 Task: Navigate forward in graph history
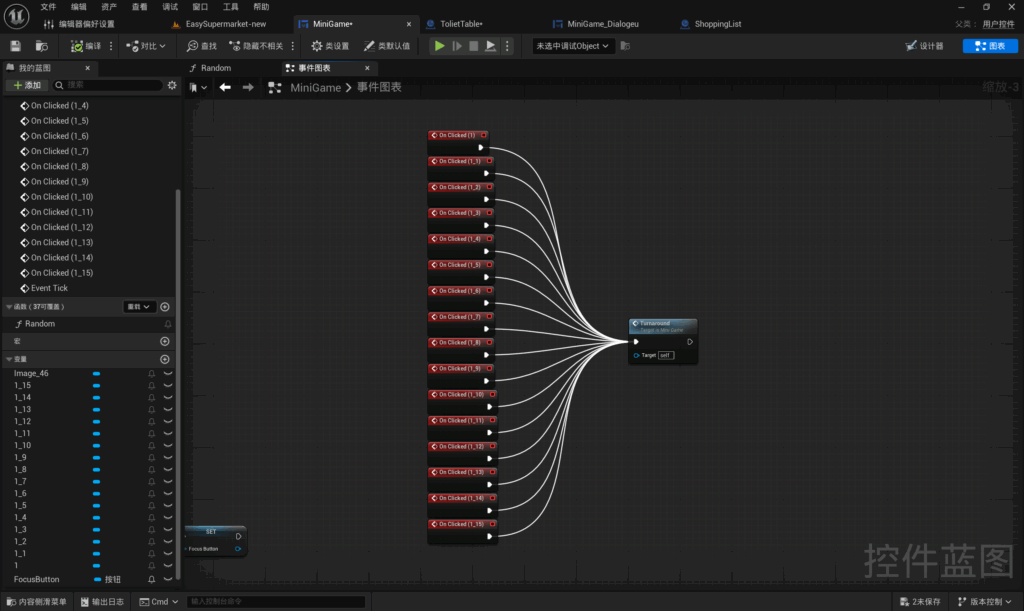[248, 87]
